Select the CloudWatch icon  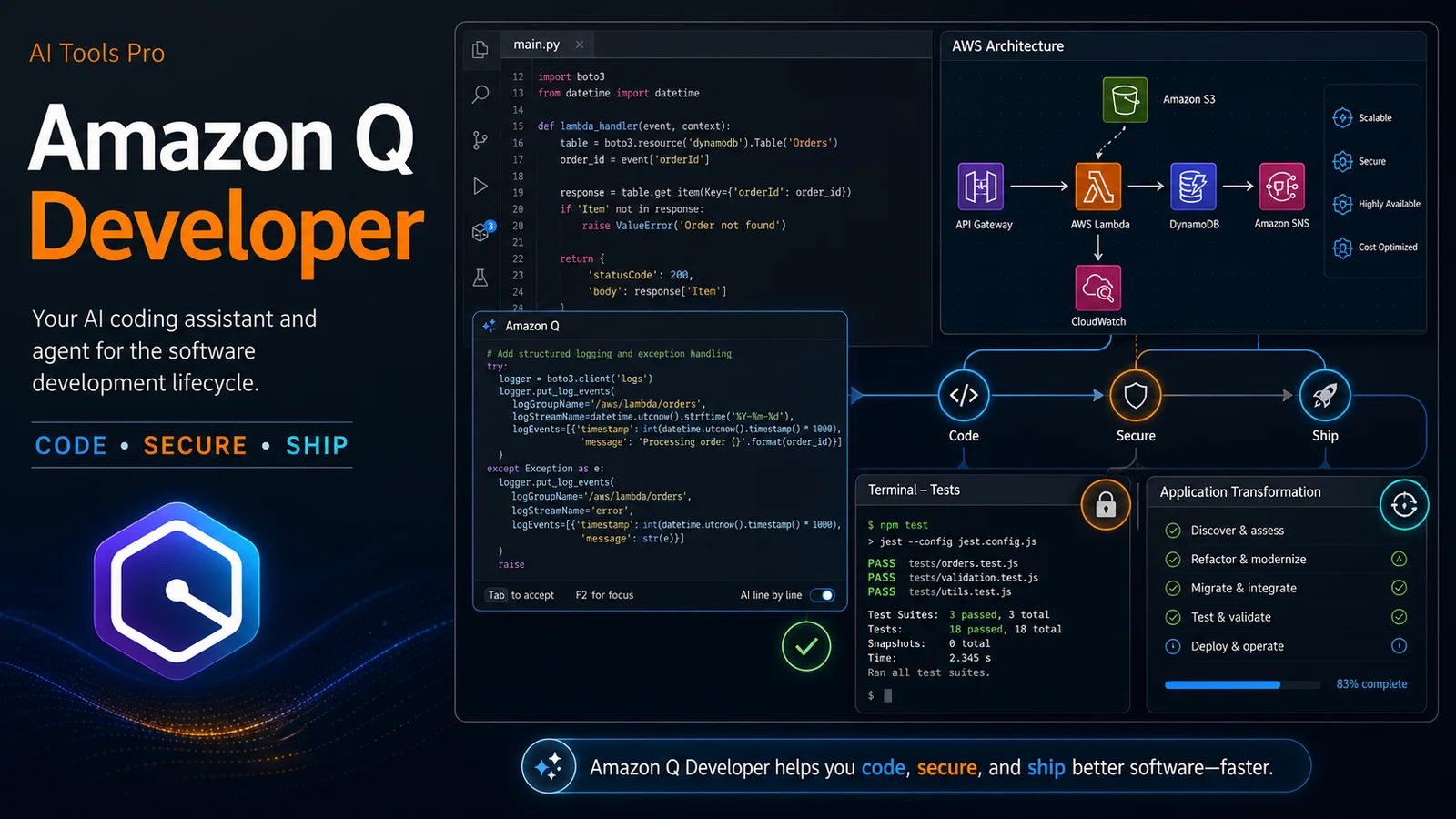(x=1098, y=288)
